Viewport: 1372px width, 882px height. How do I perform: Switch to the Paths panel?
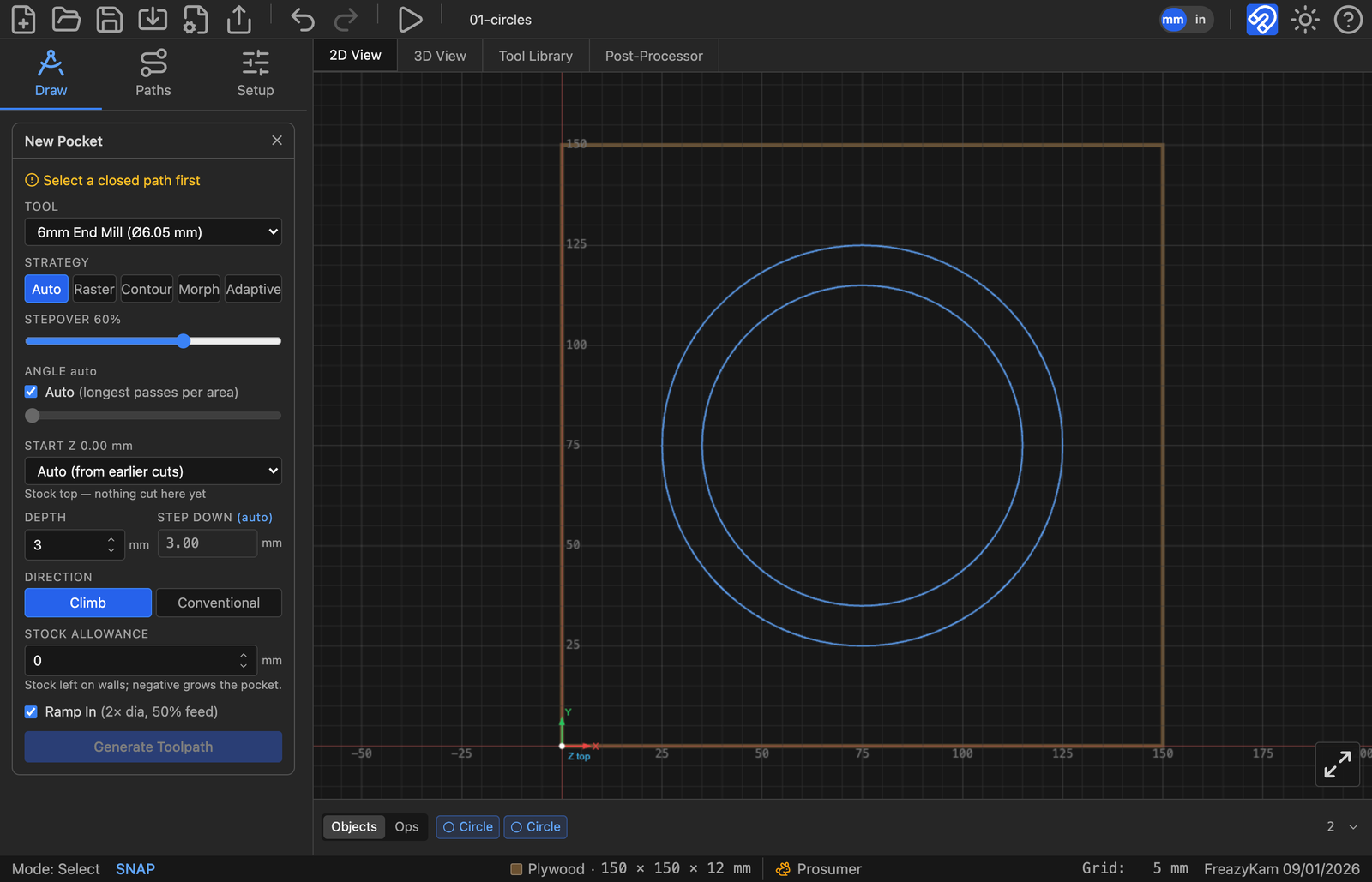[x=153, y=74]
